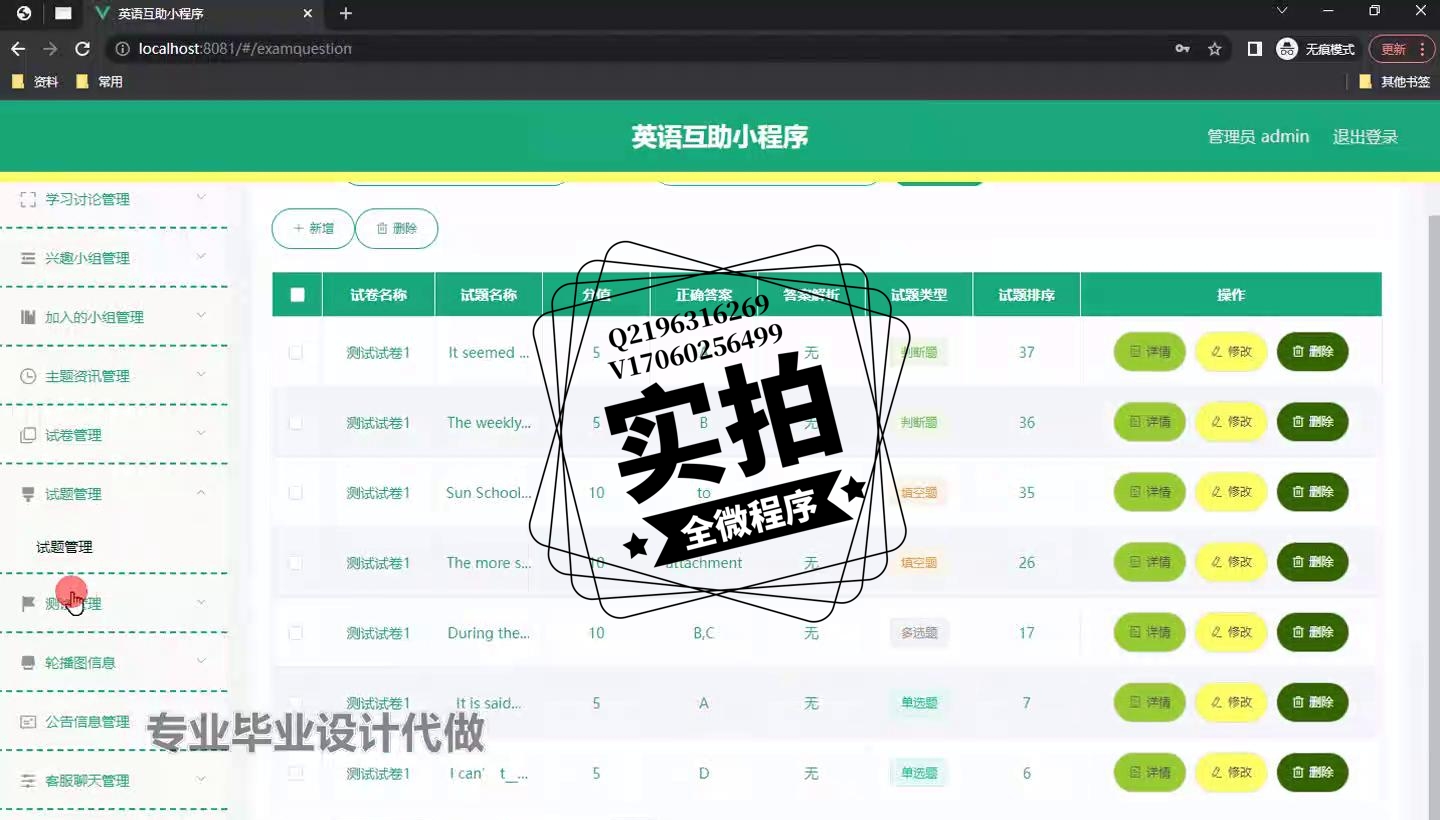
Task: Expand the 主题资讯管理 chevron
Action: pos(201,374)
